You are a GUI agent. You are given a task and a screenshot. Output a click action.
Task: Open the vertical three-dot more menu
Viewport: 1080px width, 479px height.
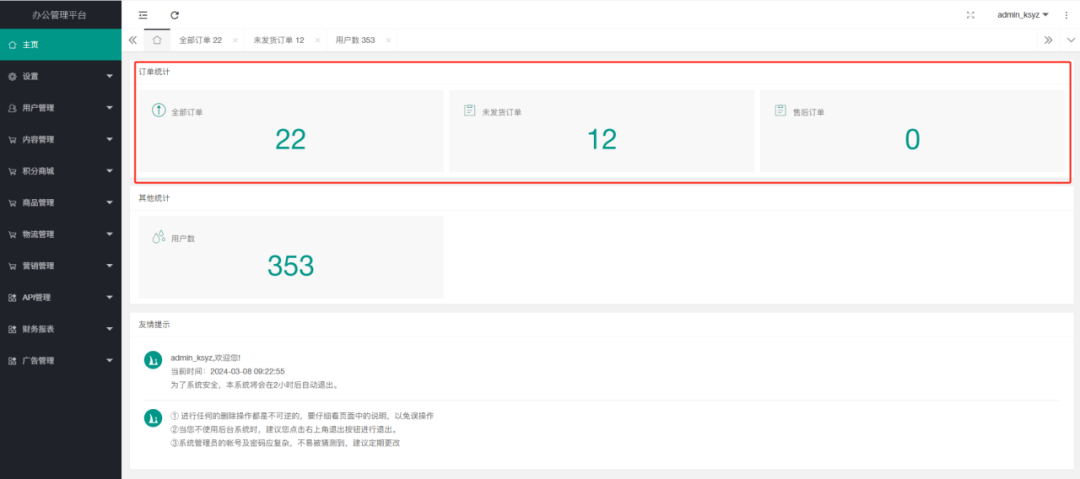point(1066,14)
